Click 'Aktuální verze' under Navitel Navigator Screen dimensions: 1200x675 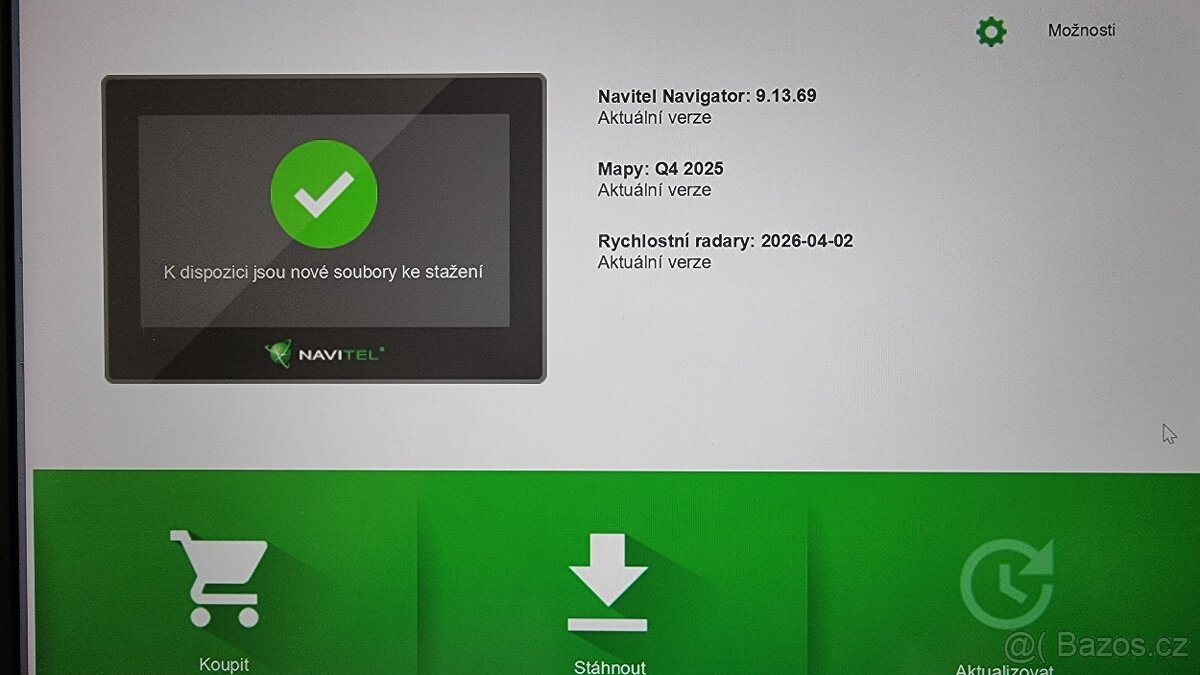(x=654, y=117)
